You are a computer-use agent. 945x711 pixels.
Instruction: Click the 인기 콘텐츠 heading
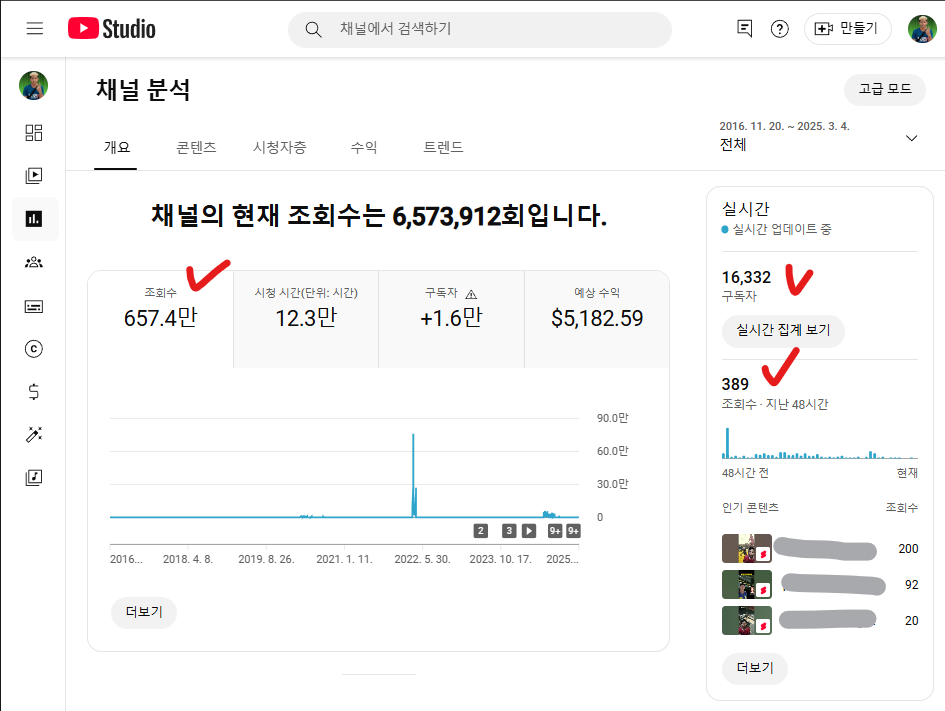[x=750, y=508]
